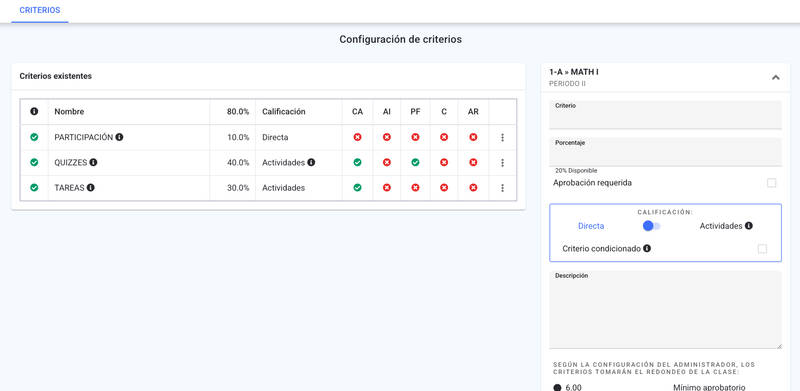
Task: Click the Mínimo aprobatorio label
Action: coord(710,387)
